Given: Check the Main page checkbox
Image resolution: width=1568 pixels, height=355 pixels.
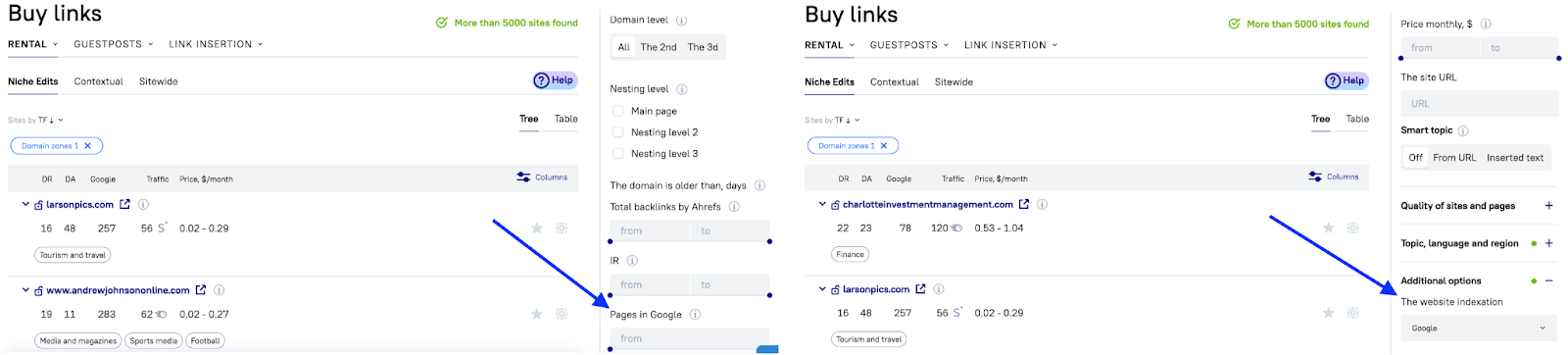Looking at the screenshot, I should coord(618,111).
